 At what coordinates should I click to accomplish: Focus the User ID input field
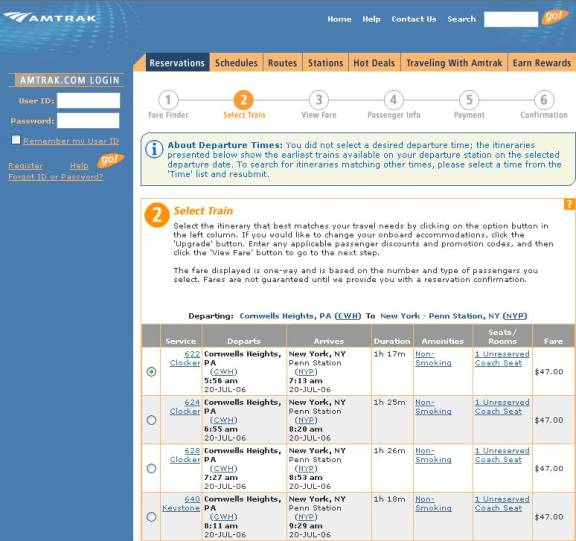click(89, 100)
